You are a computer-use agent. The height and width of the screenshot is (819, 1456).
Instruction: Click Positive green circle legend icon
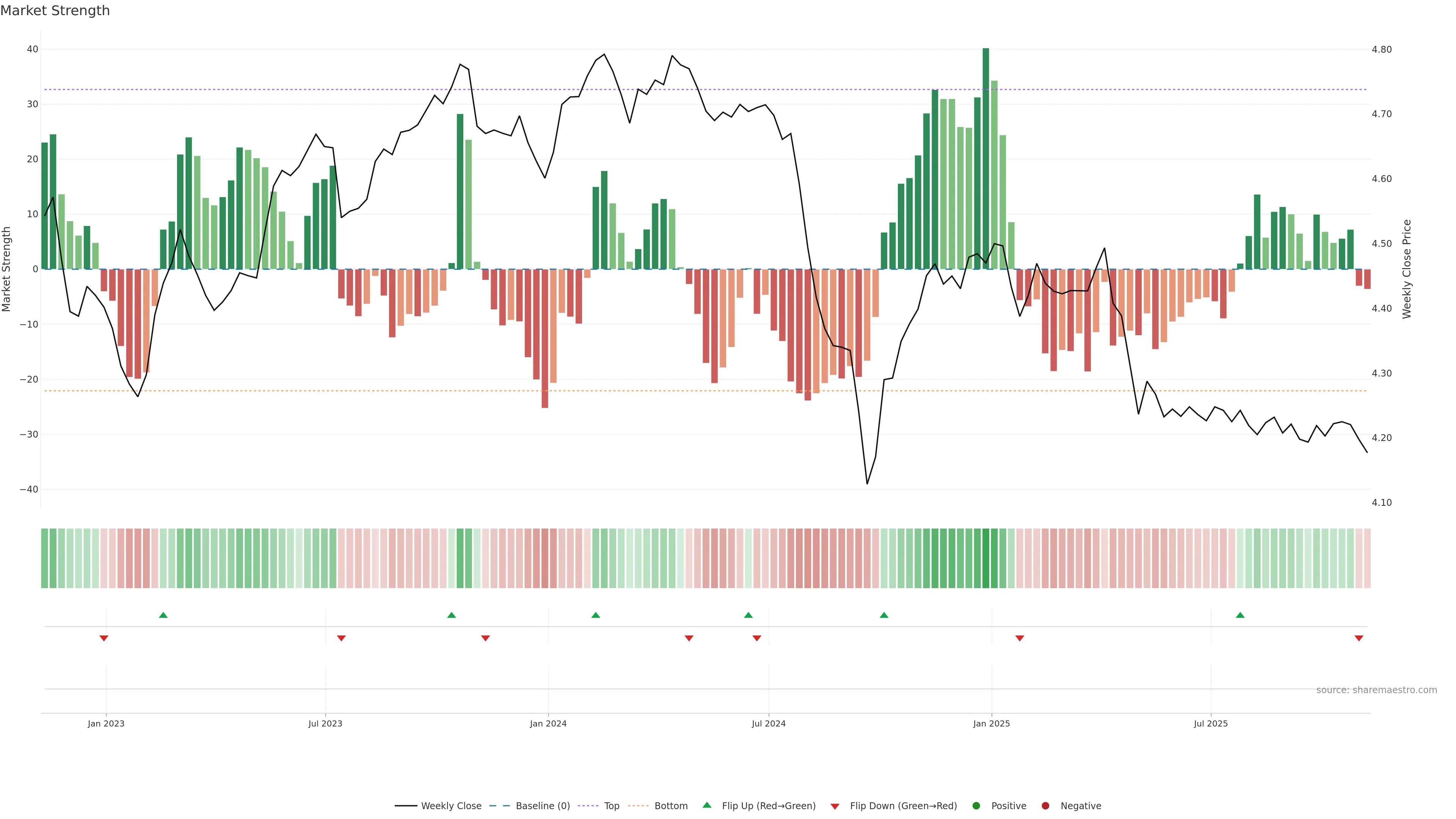976,806
